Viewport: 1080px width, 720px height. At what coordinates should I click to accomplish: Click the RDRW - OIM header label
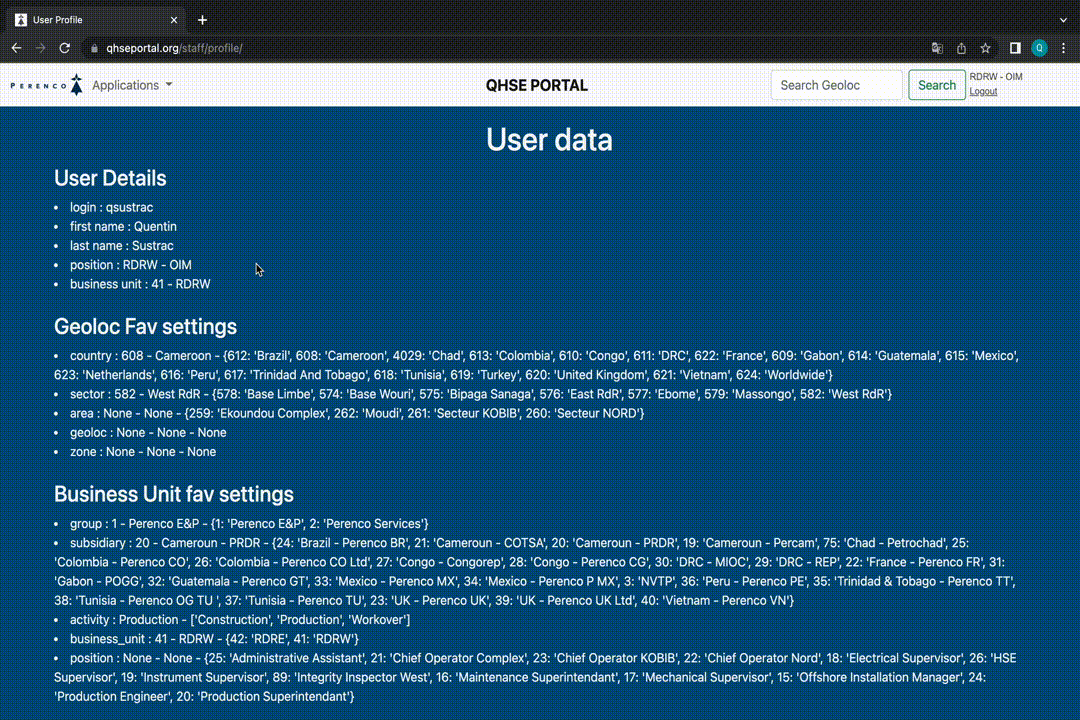[995, 76]
